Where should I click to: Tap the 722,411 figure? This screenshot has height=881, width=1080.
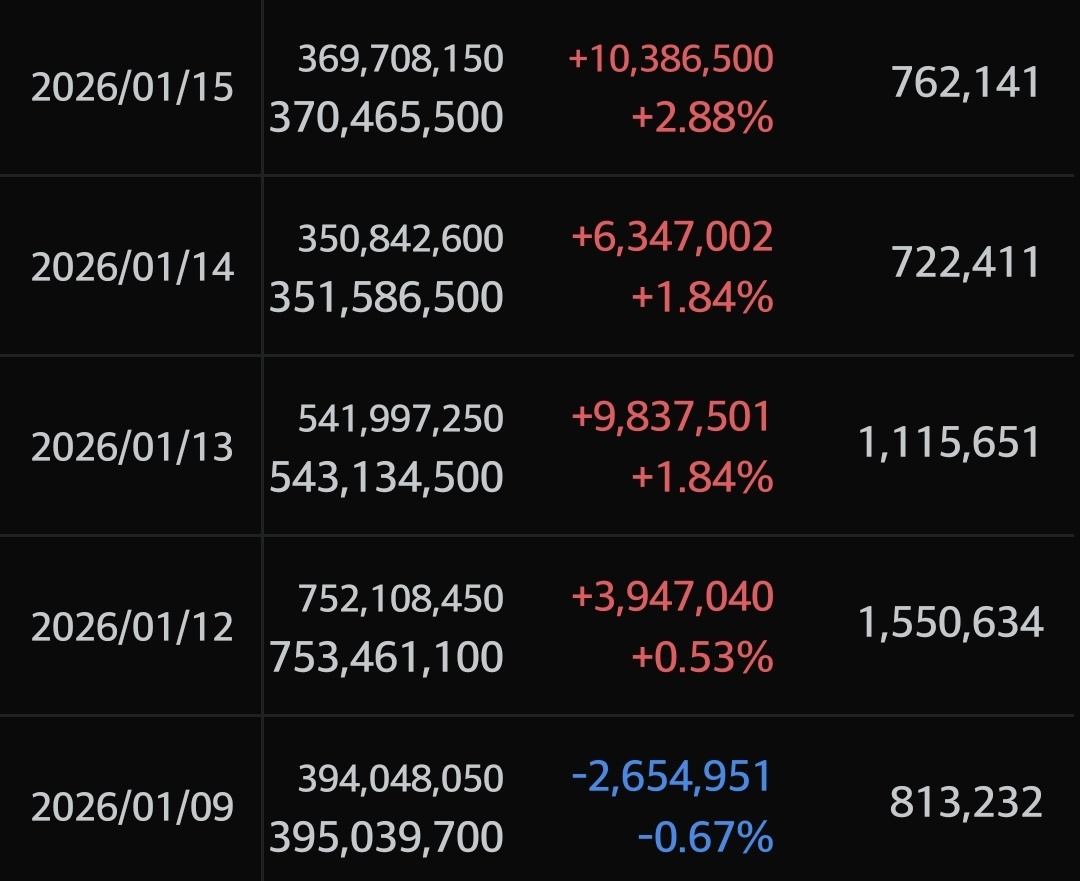tap(966, 264)
